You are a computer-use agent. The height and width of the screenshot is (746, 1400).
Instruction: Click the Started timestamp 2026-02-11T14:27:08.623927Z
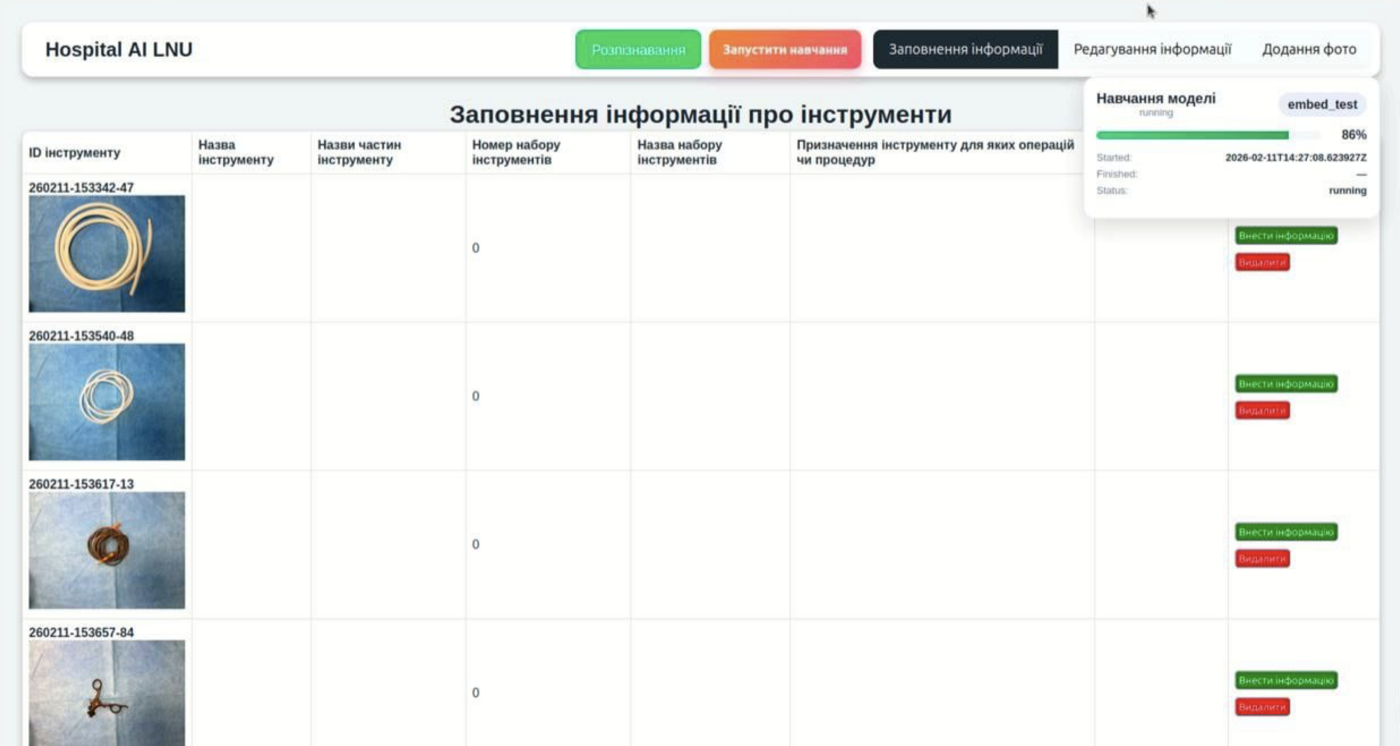pyautogui.click(x=1296, y=158)
